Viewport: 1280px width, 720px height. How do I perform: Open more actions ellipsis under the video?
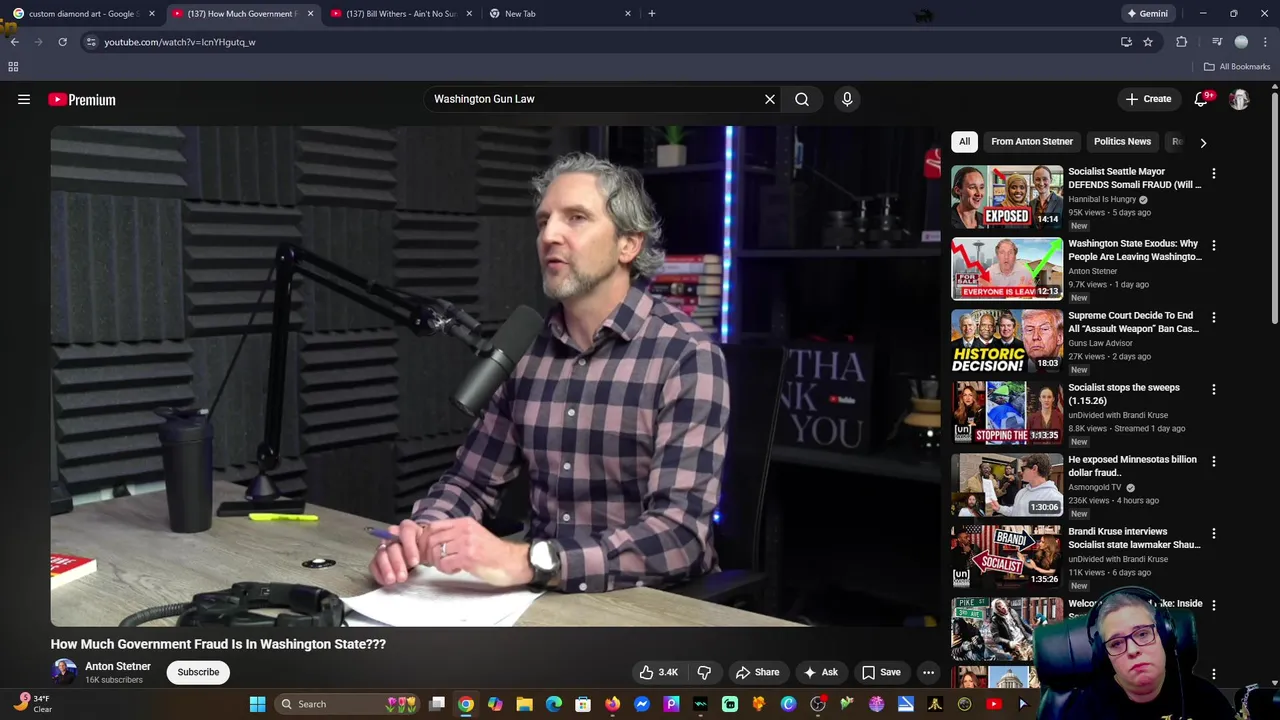point(928,672)
